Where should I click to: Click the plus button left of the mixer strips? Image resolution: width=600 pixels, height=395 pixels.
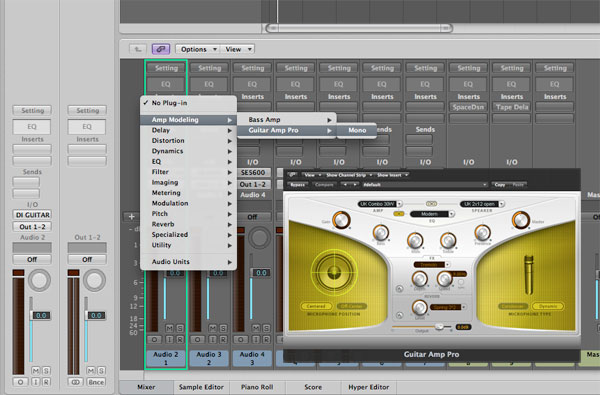[131, 217]
